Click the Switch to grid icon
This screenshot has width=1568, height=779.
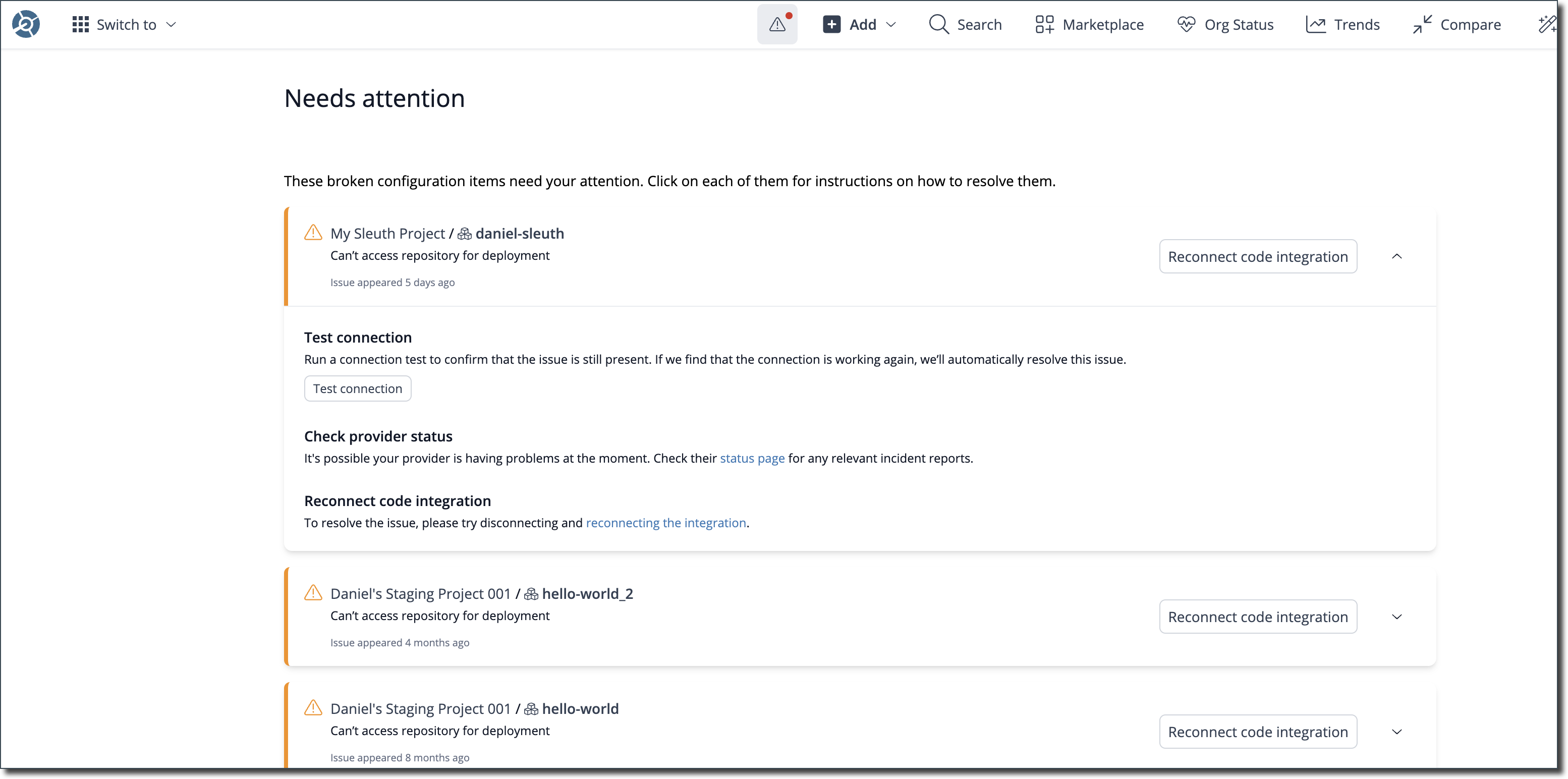point(80,24)
